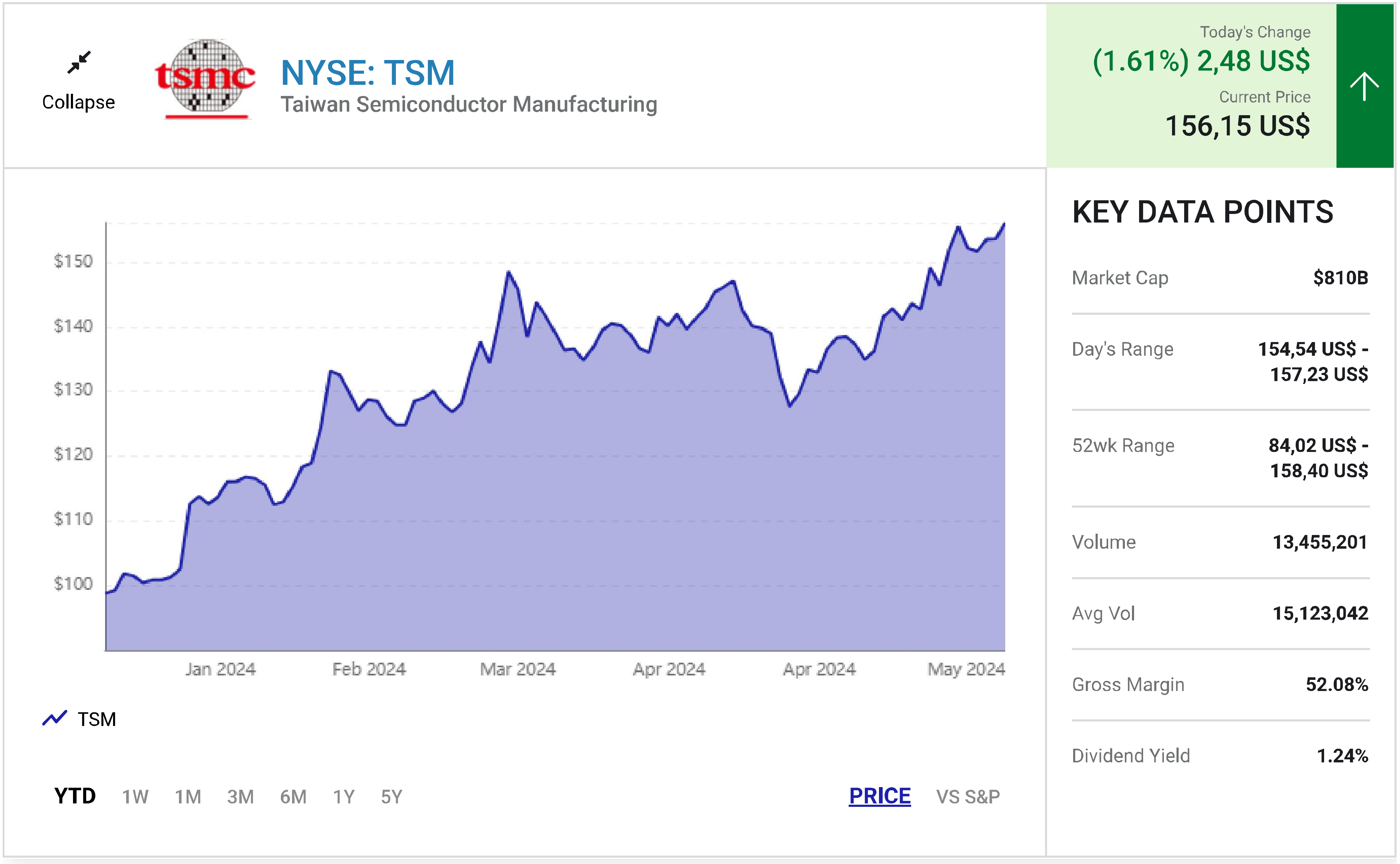Open the NYSE: TSM ticker link

(x=368, y=73)
